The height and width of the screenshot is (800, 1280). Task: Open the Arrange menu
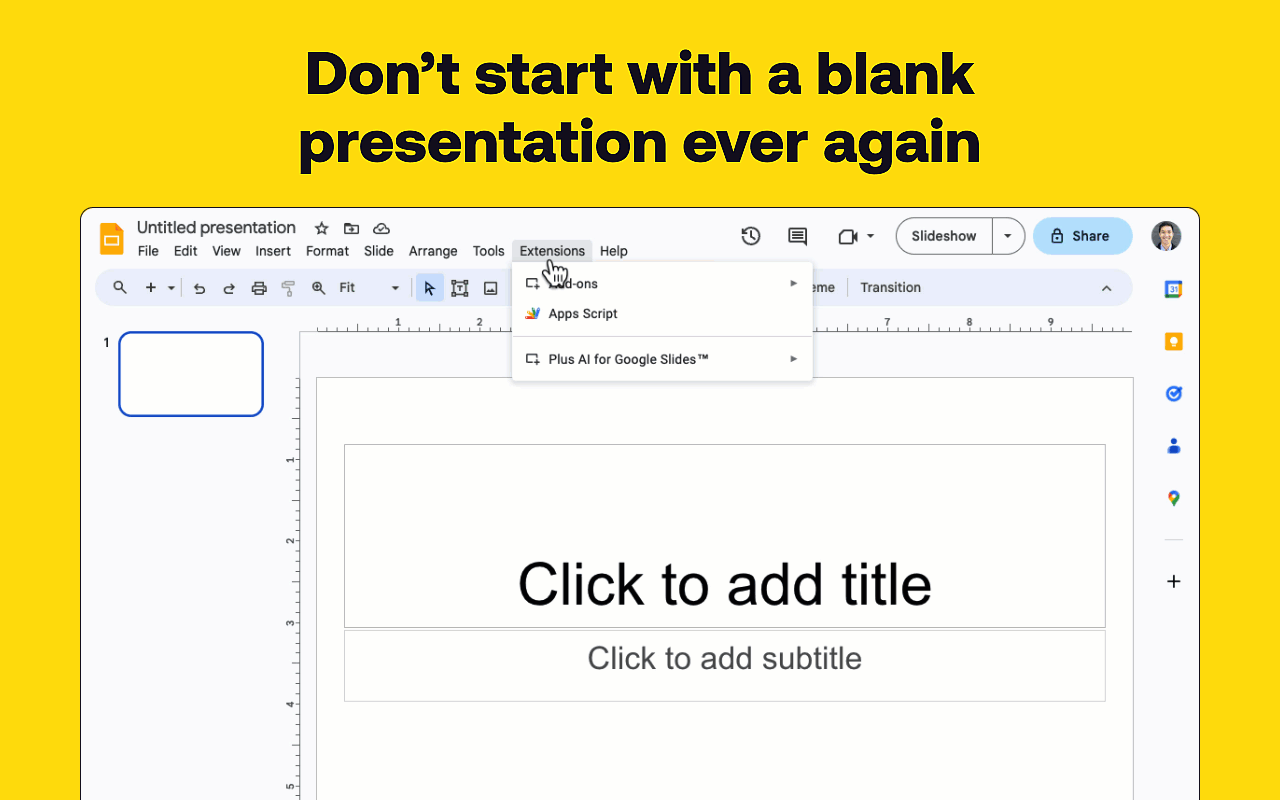[433, 251]
